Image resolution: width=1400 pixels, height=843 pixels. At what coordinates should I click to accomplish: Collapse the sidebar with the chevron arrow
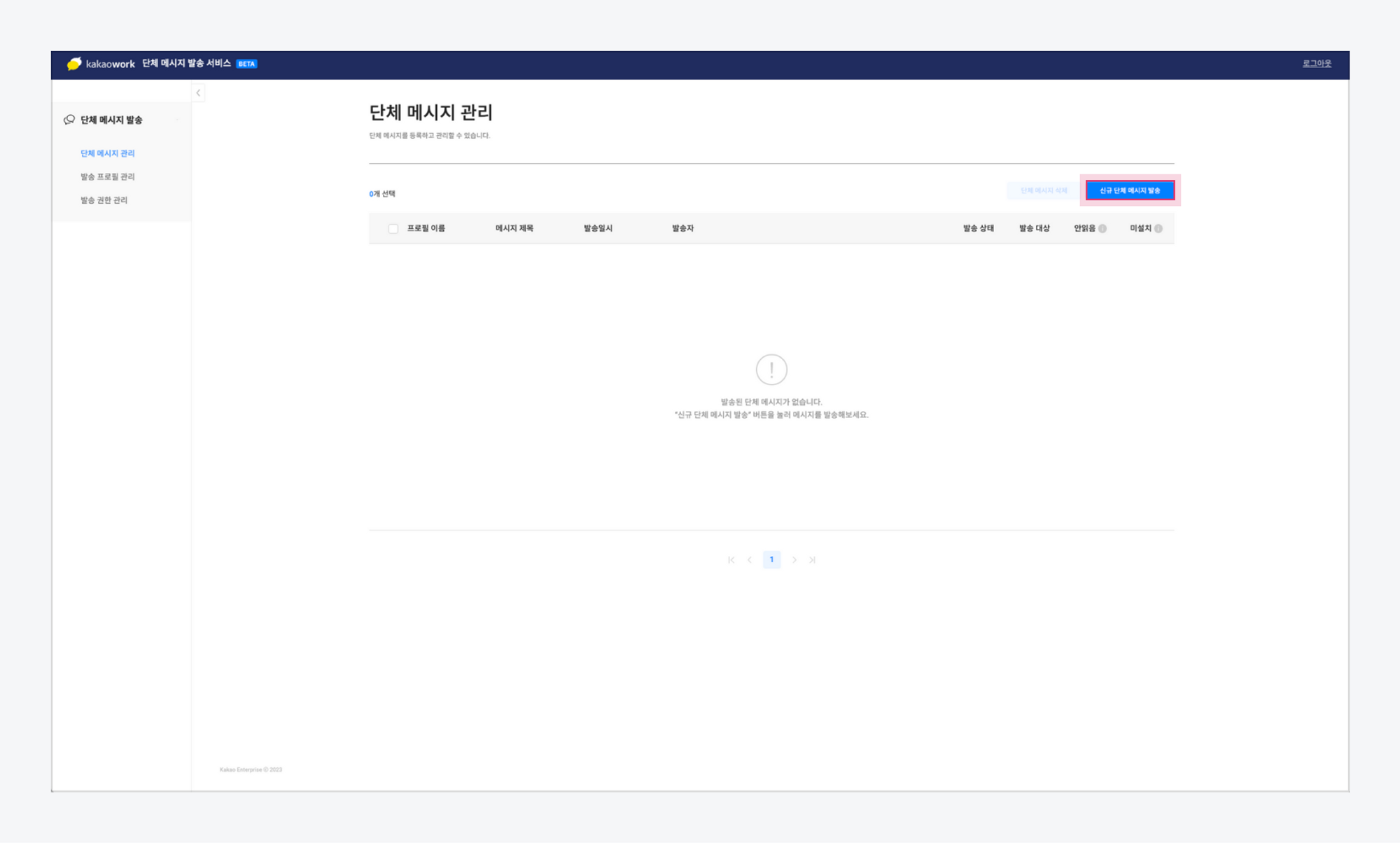[198, 93]
